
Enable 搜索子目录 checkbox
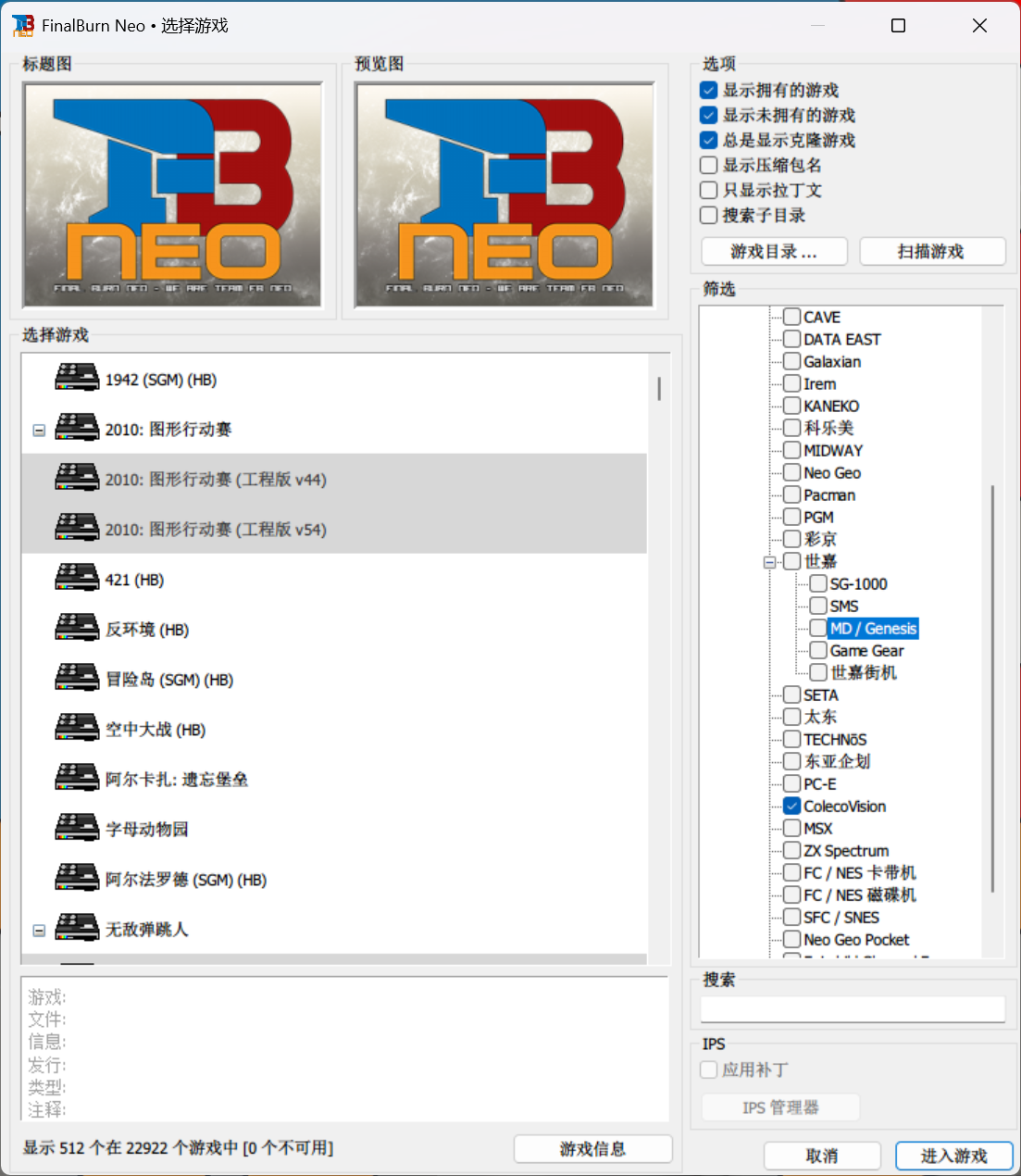click(x=709, y=215)
